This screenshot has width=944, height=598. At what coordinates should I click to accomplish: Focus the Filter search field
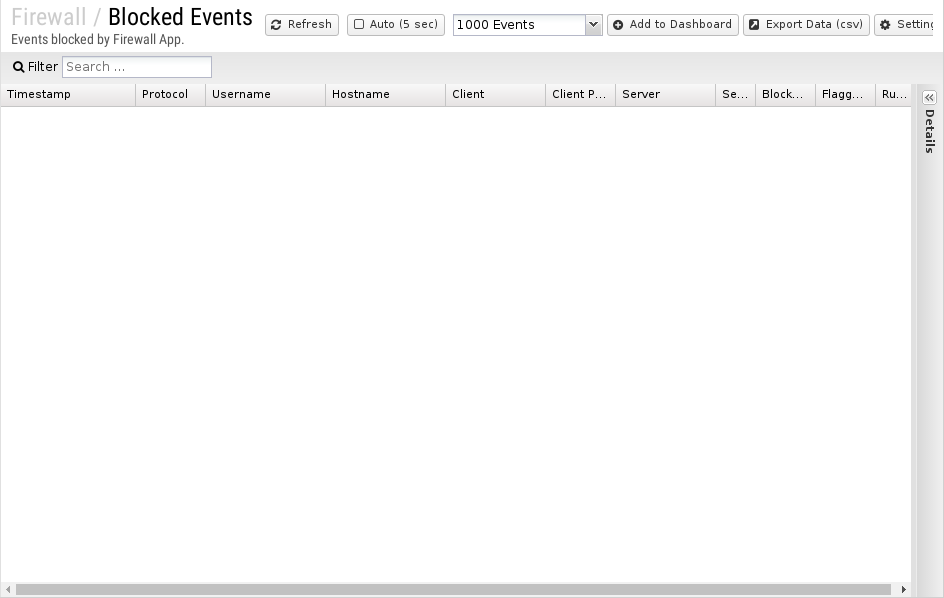137,67
